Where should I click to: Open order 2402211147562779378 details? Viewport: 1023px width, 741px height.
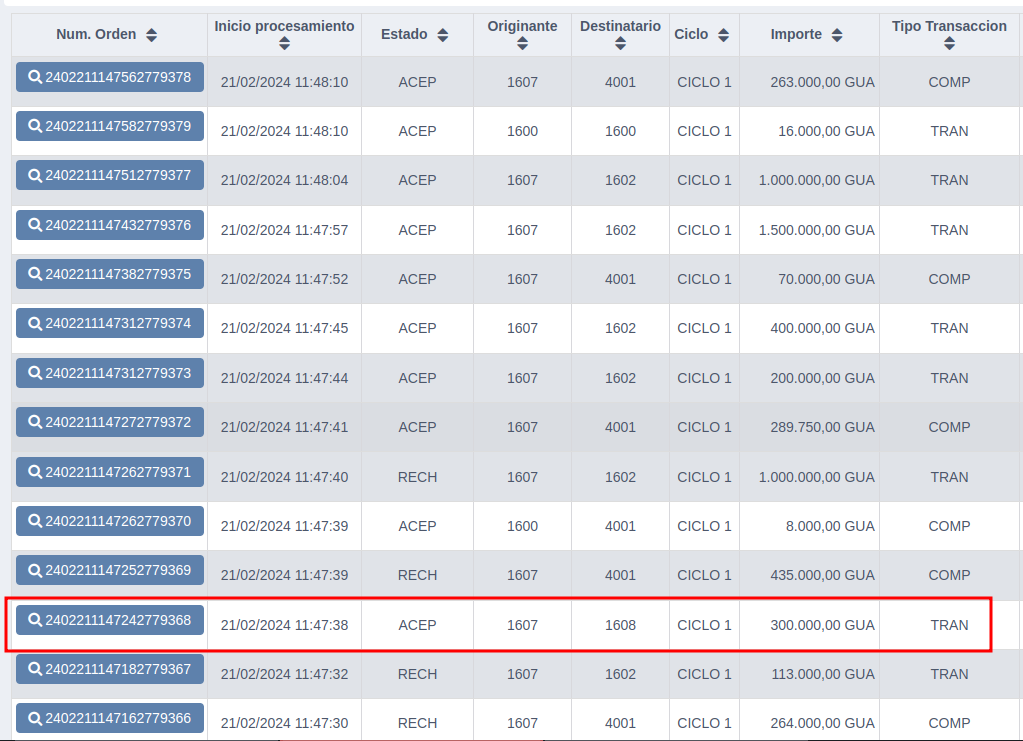click(x=110, y=77)
